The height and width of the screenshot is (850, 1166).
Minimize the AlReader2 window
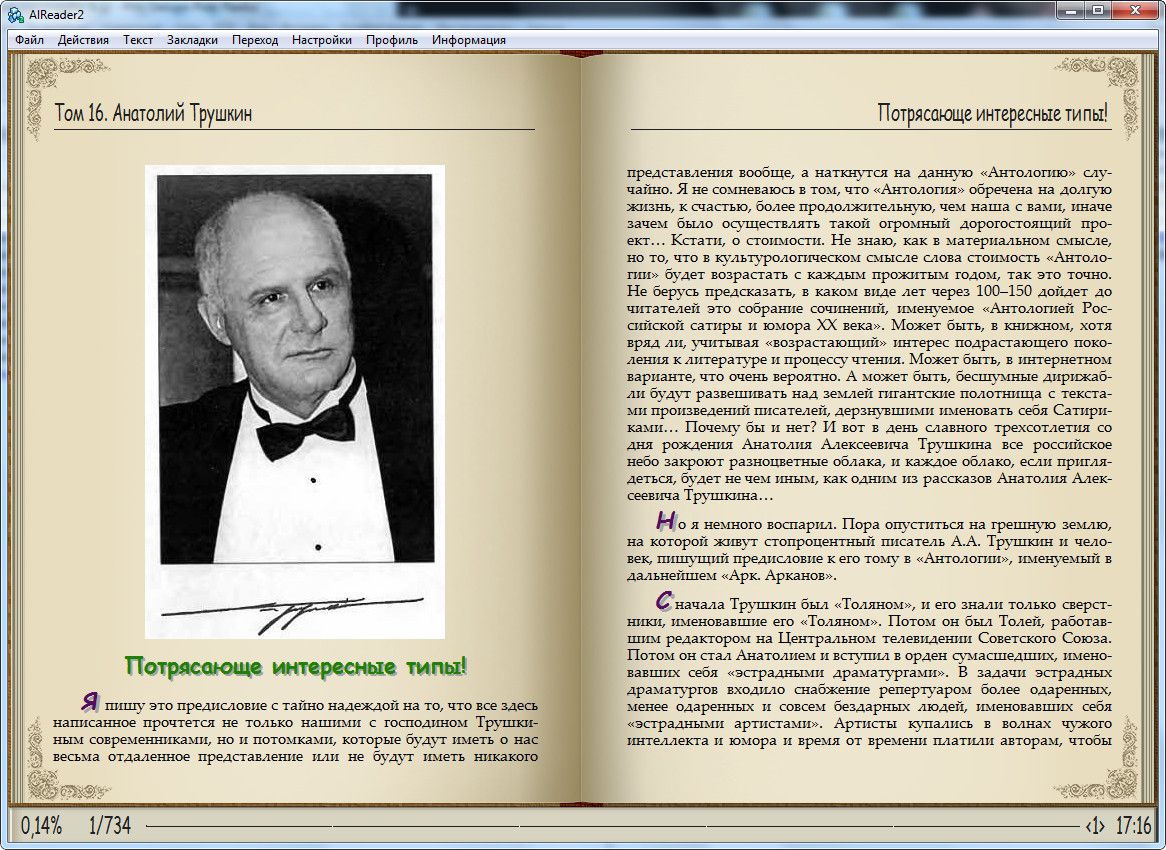coord(1073,10)
